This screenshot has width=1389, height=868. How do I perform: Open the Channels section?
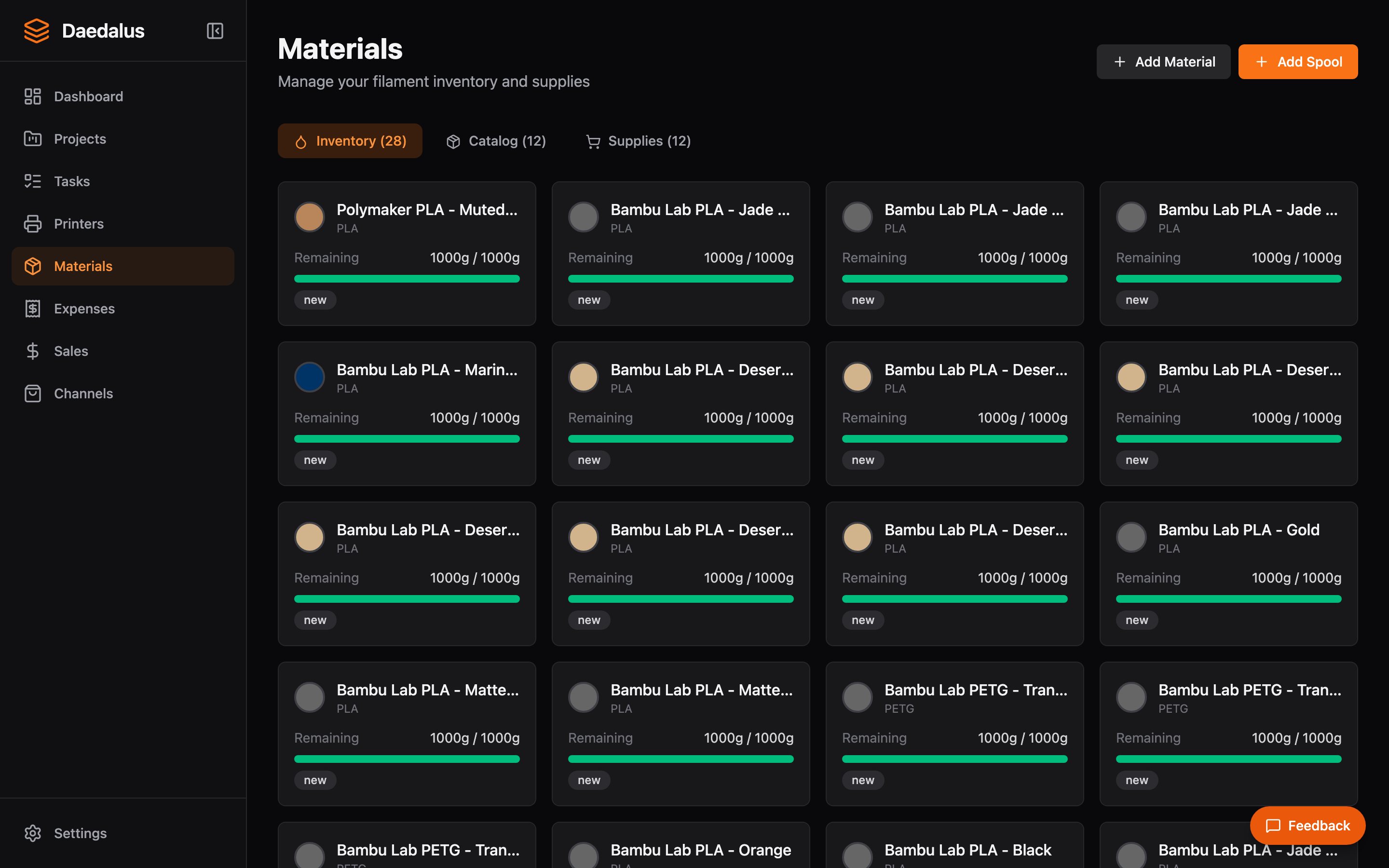pyautogui.click(x=82, y=393)
